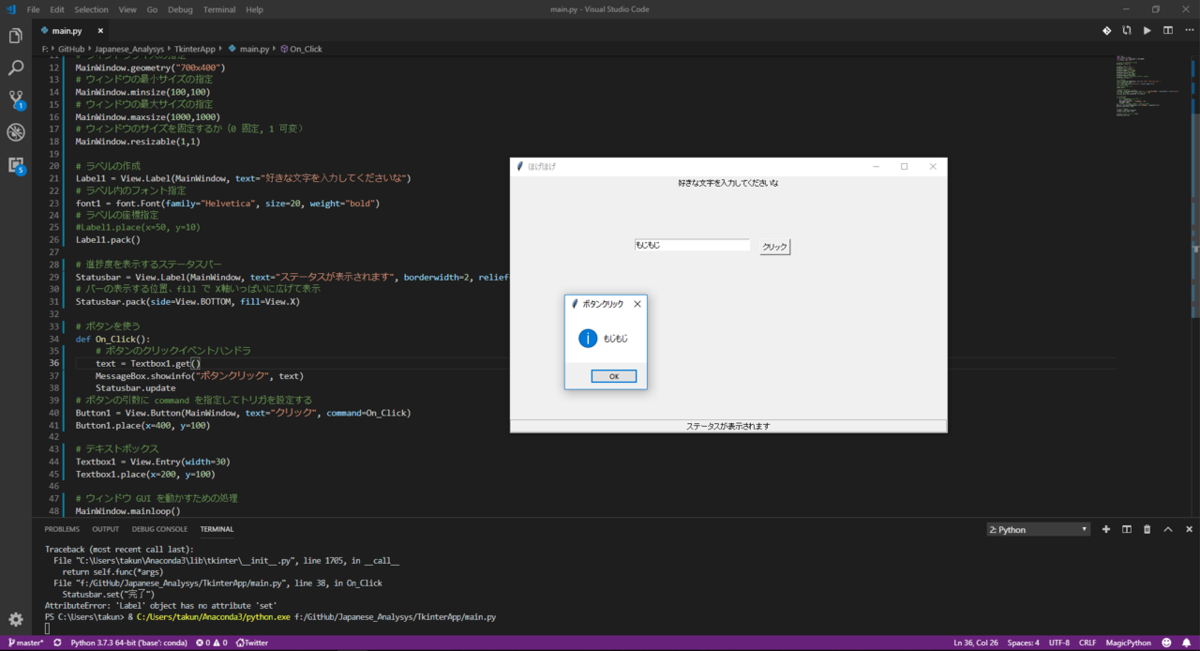Open the Debug menu
Viewport: 1200px width, 651px height.
point(180,9)
